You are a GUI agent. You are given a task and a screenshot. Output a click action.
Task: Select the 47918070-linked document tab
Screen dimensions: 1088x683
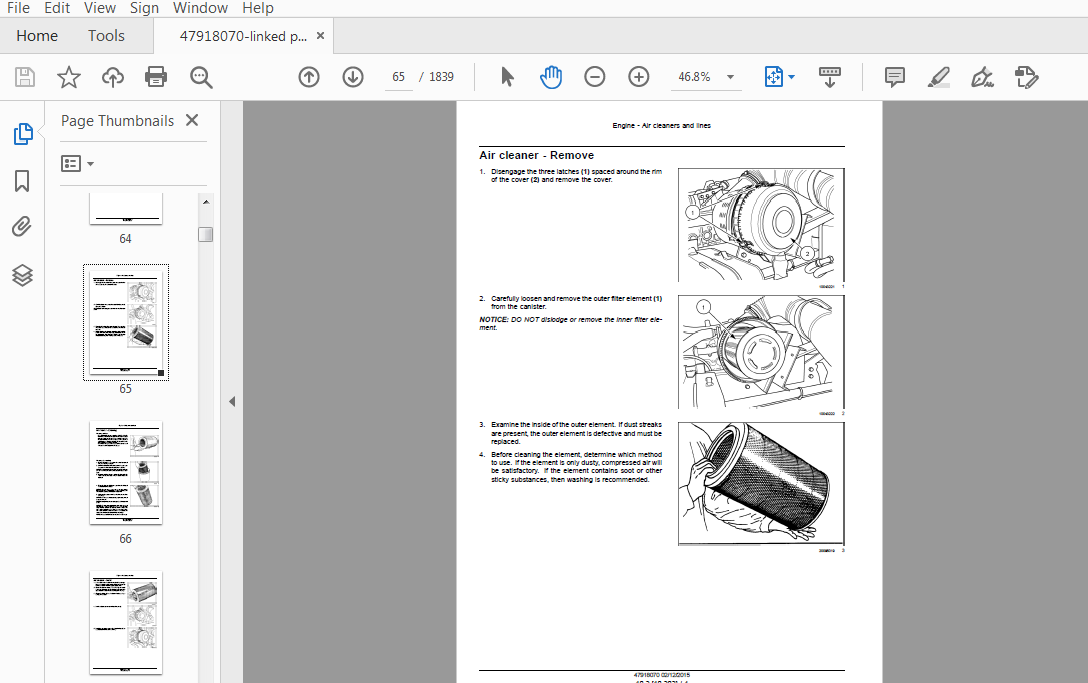pos(243,36)
